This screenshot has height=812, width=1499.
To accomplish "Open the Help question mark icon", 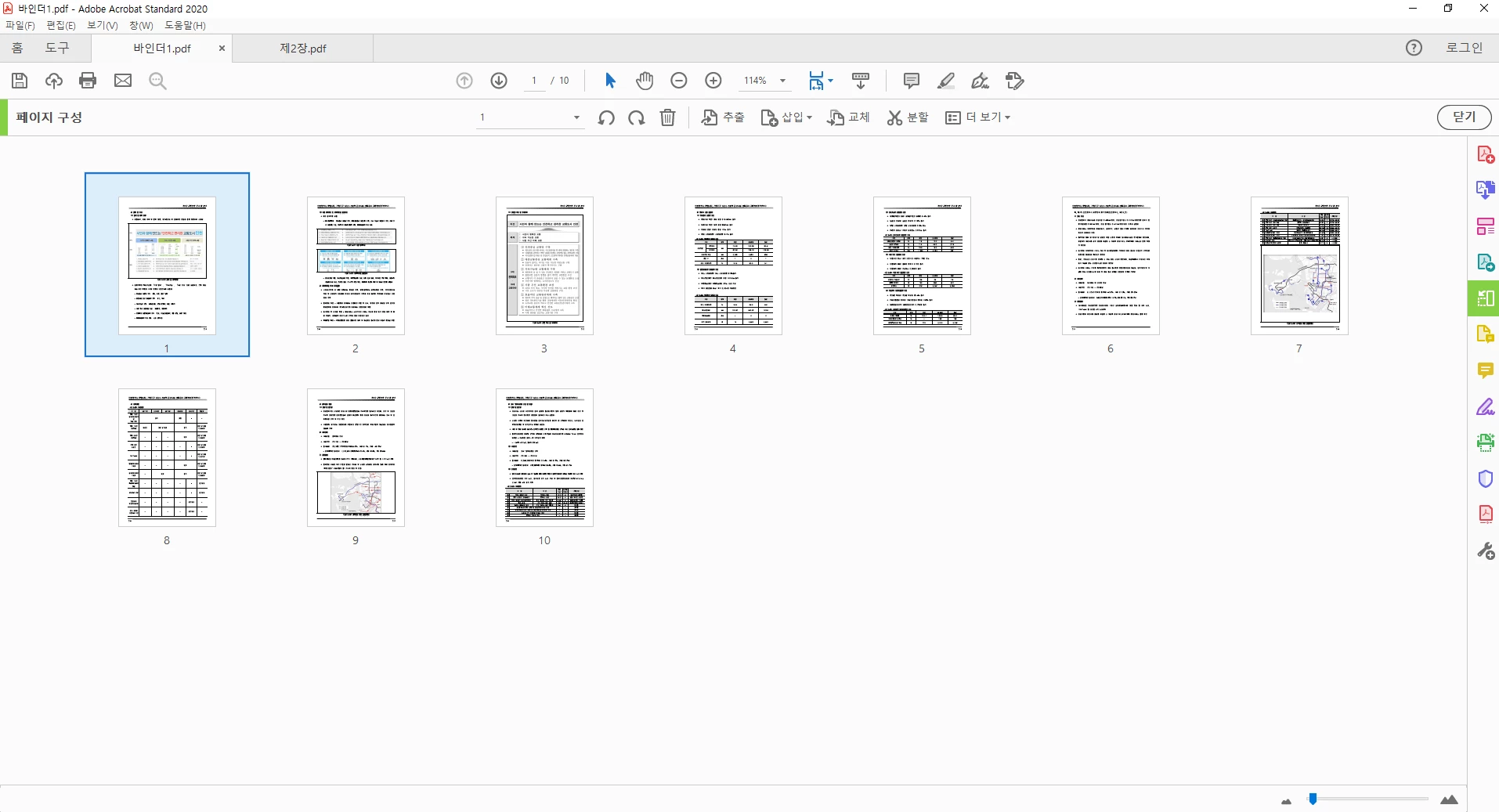I will pos(1414,48).
